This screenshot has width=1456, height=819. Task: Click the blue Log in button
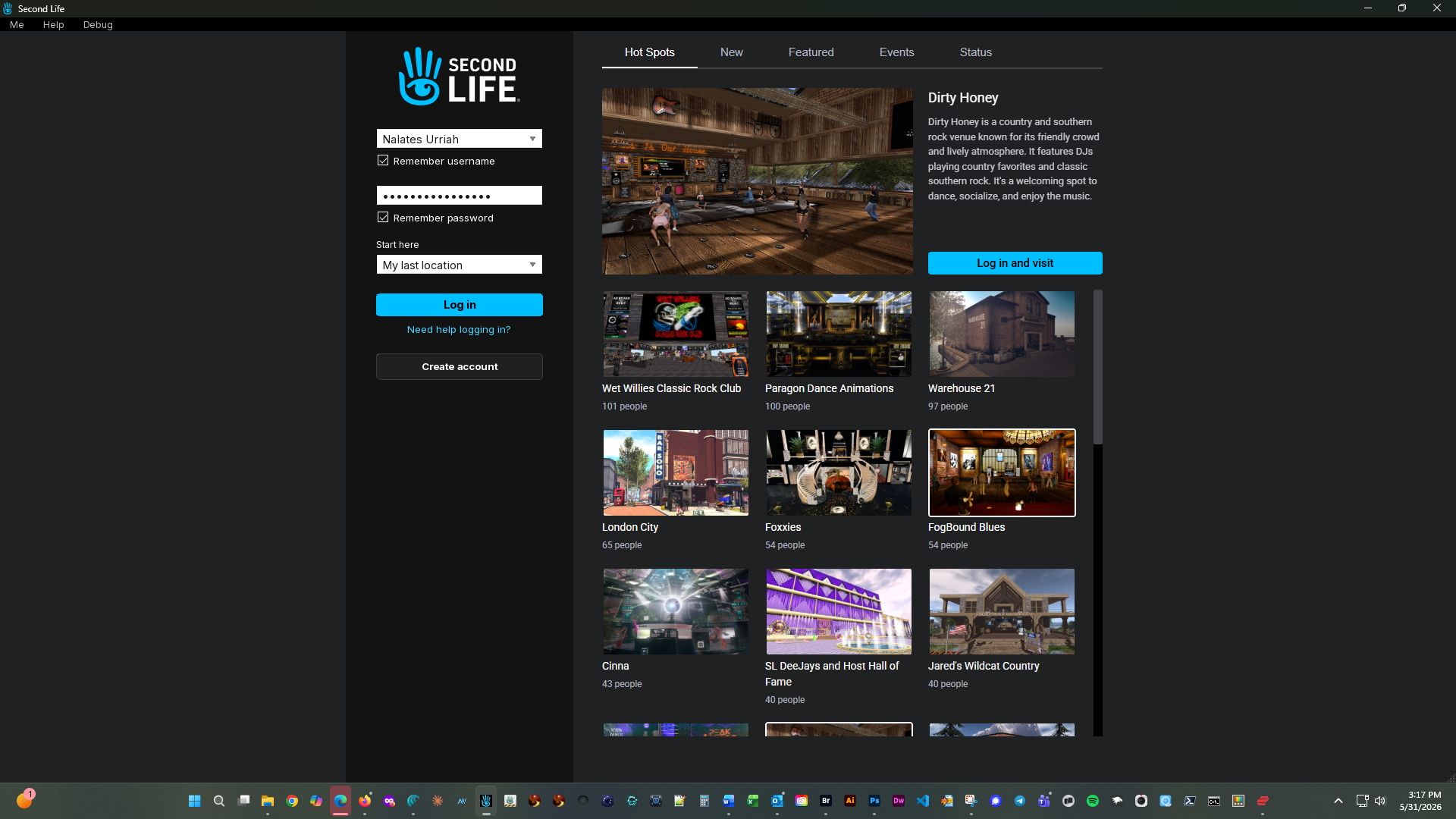coord(460,305)
